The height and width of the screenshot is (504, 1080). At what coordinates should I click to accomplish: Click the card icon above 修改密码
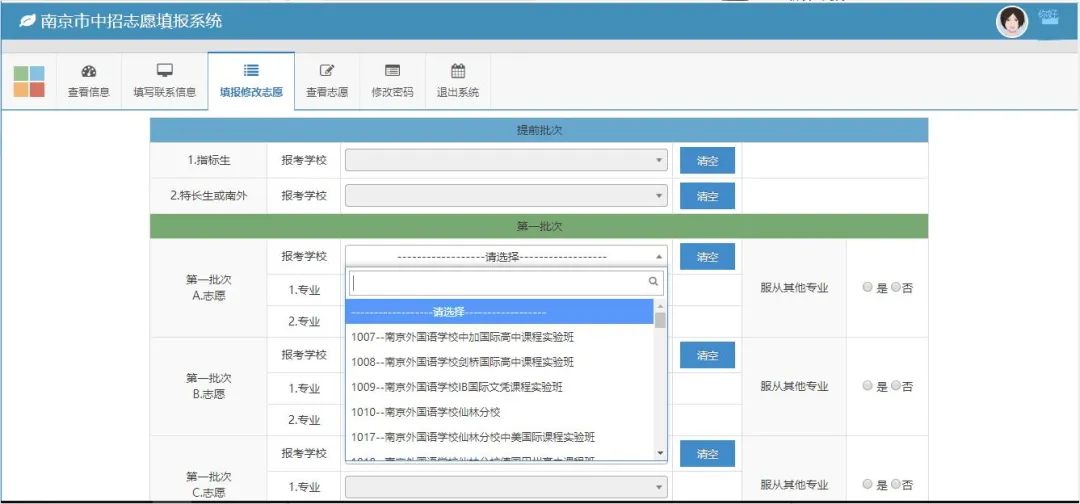click(x=393, y=70)
